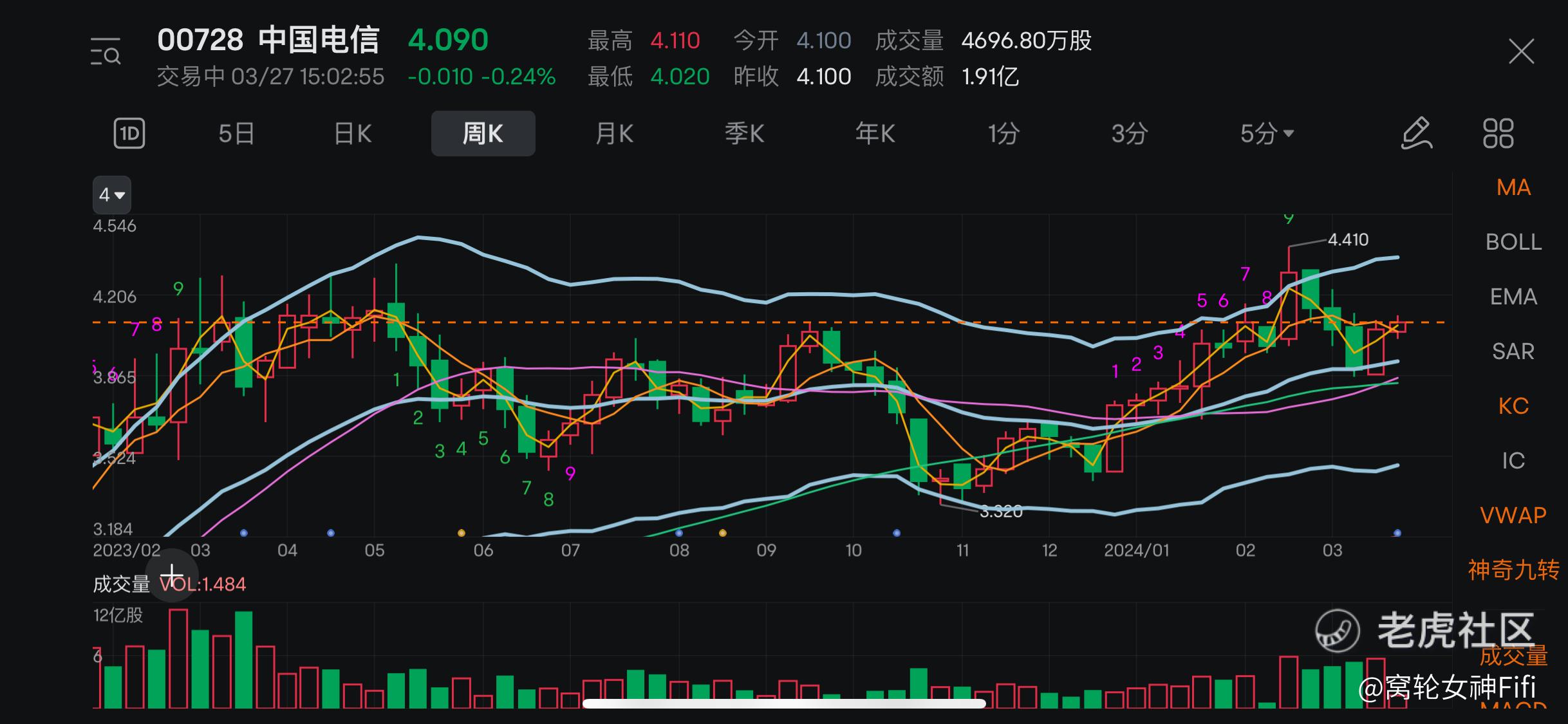Click the 4.410 high price label
1568x724 pixels.
[1348, 240]
